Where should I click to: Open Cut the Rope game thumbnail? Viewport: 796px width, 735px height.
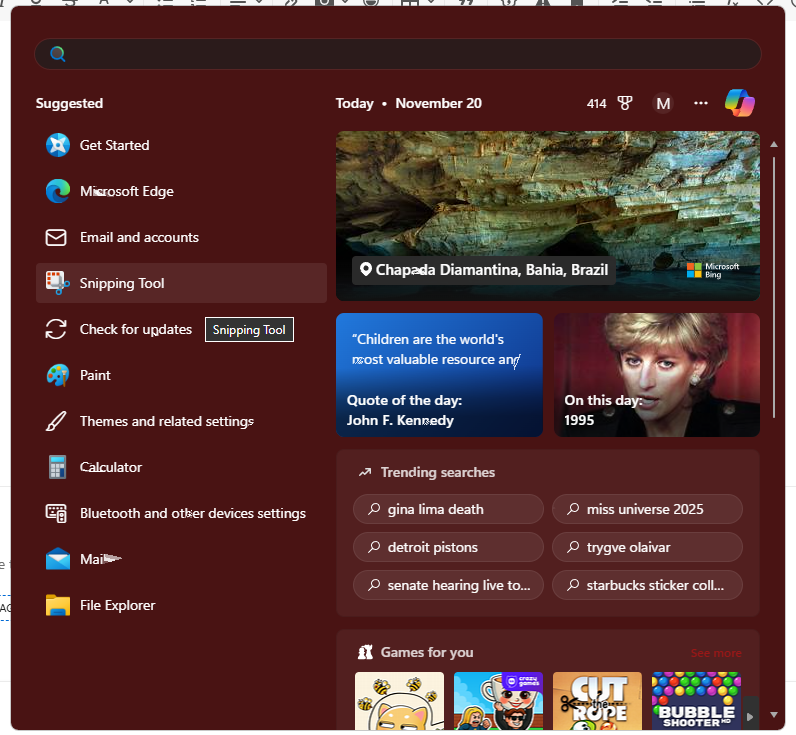[598, 701]
